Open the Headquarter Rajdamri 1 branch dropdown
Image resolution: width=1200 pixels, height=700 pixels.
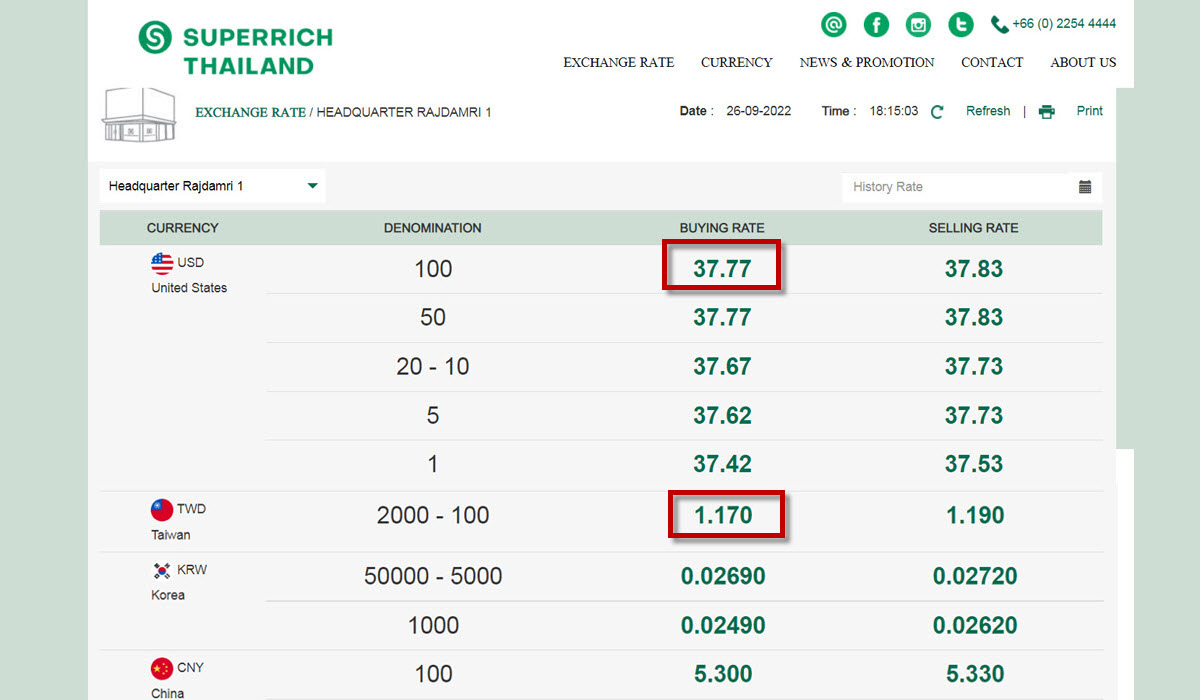tap(213, 186)
